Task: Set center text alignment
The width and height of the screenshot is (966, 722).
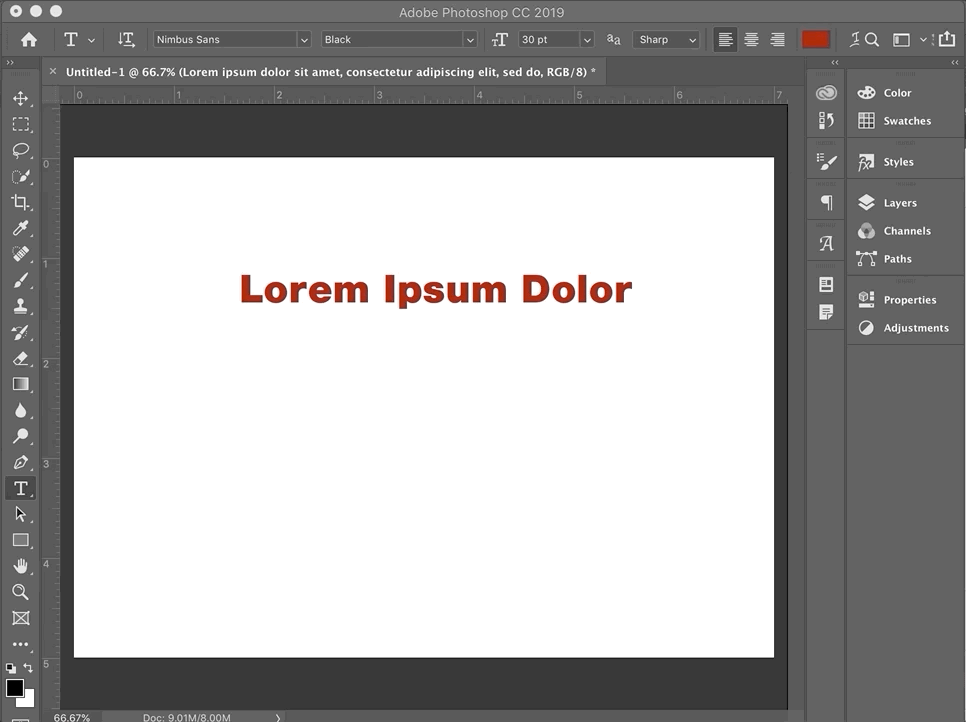Action: 751,39
